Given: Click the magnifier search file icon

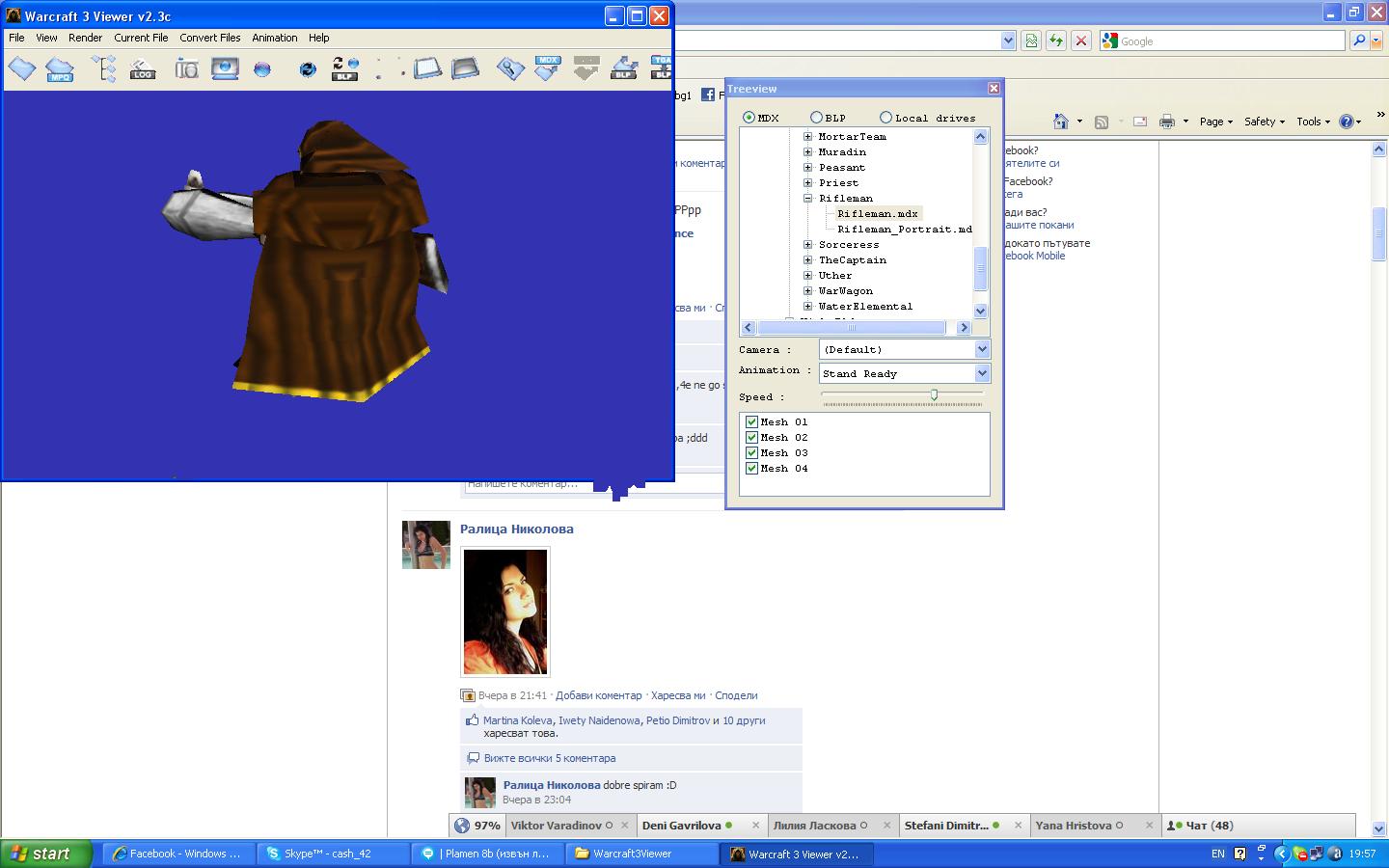Looking at the screenshot, I should 510,68.
